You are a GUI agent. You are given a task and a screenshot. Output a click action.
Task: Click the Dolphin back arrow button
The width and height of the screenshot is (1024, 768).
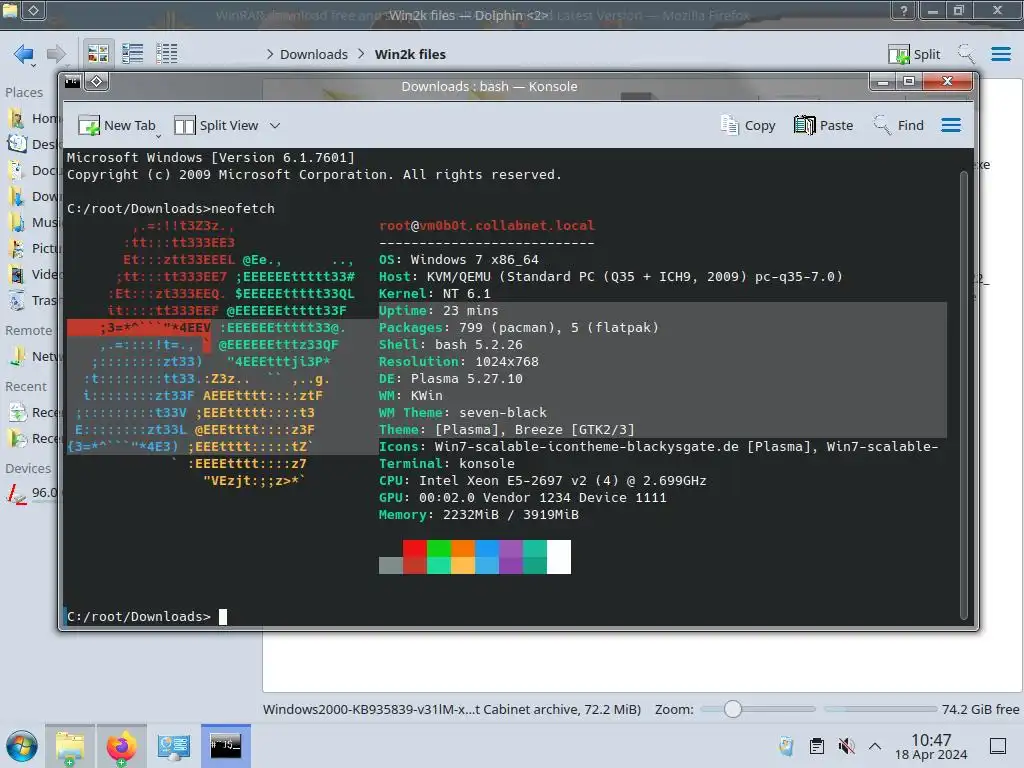tap(24, 54)
